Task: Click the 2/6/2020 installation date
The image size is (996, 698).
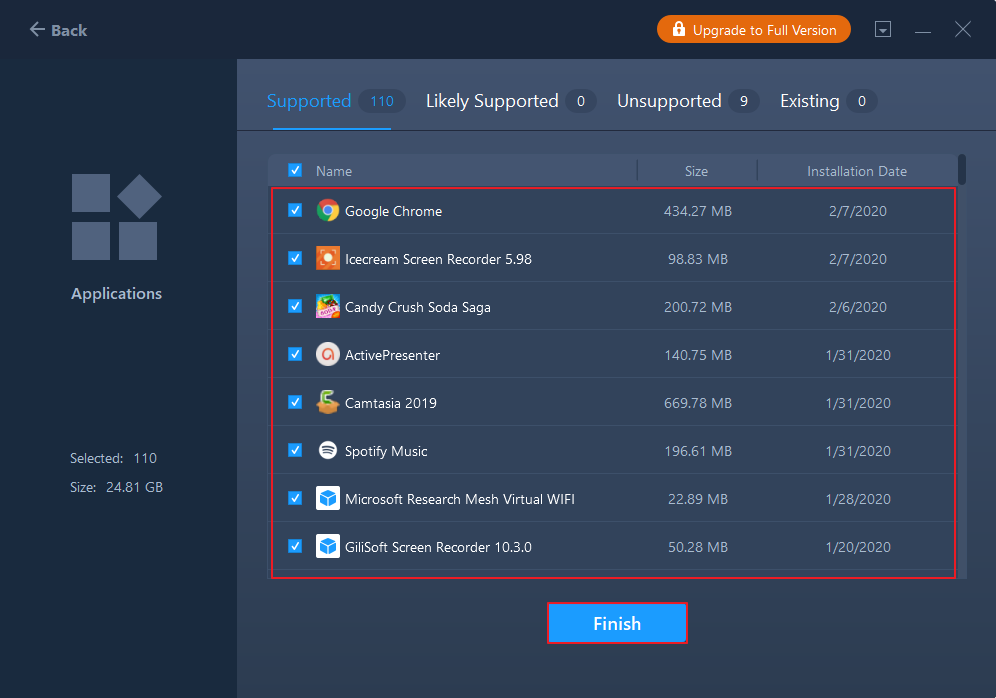Action: 858,307
